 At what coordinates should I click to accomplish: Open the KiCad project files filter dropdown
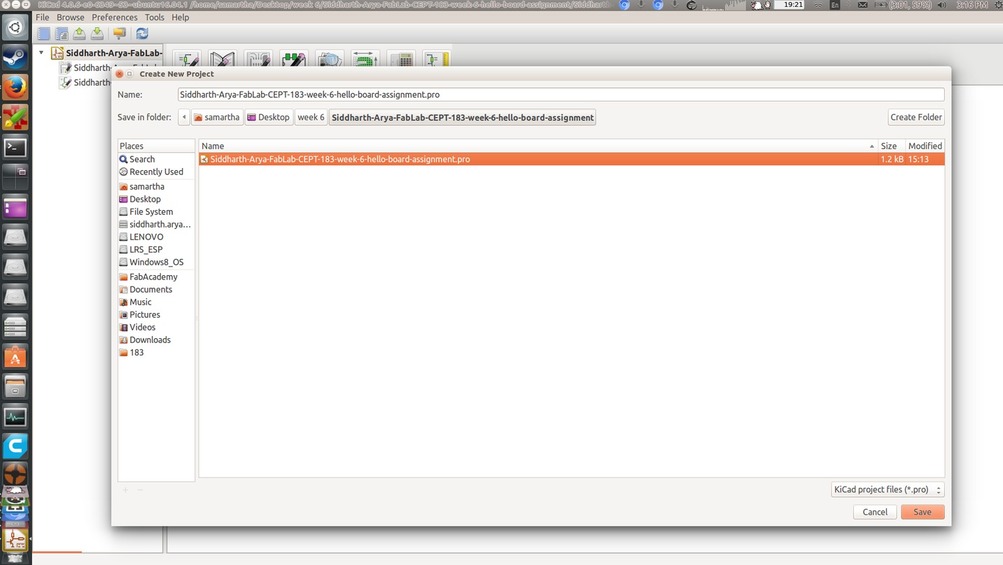pos(887,489)
